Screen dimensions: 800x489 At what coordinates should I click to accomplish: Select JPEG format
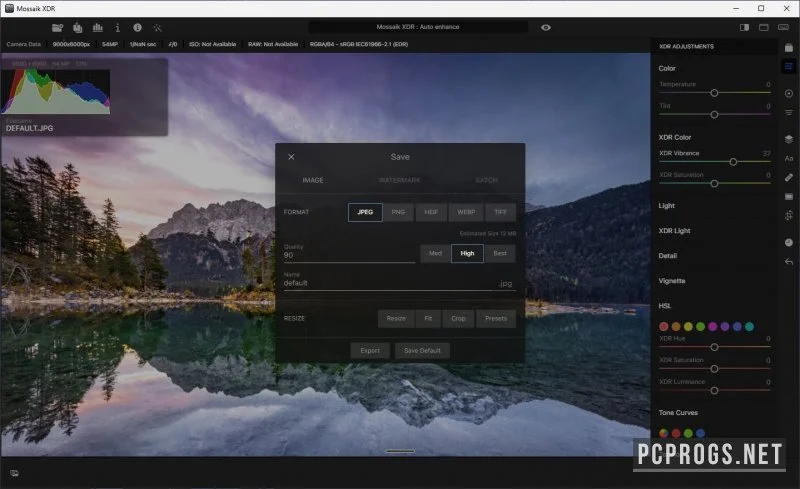pos(365,212)
